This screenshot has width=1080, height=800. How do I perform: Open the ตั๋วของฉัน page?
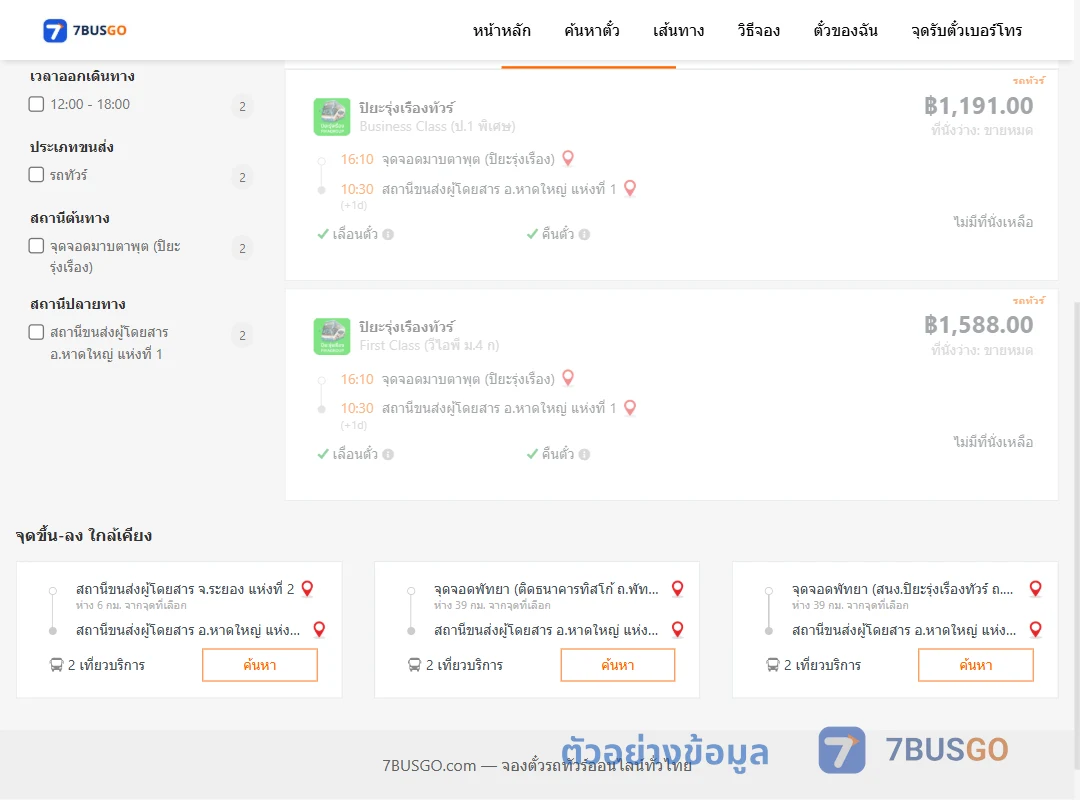(845, 30)
